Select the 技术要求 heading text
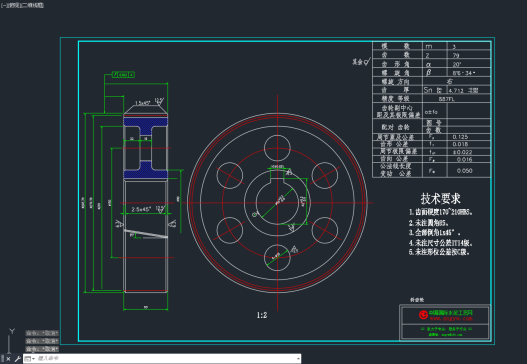The height and width of the screenshot is (364, 527). pos(440,198)
